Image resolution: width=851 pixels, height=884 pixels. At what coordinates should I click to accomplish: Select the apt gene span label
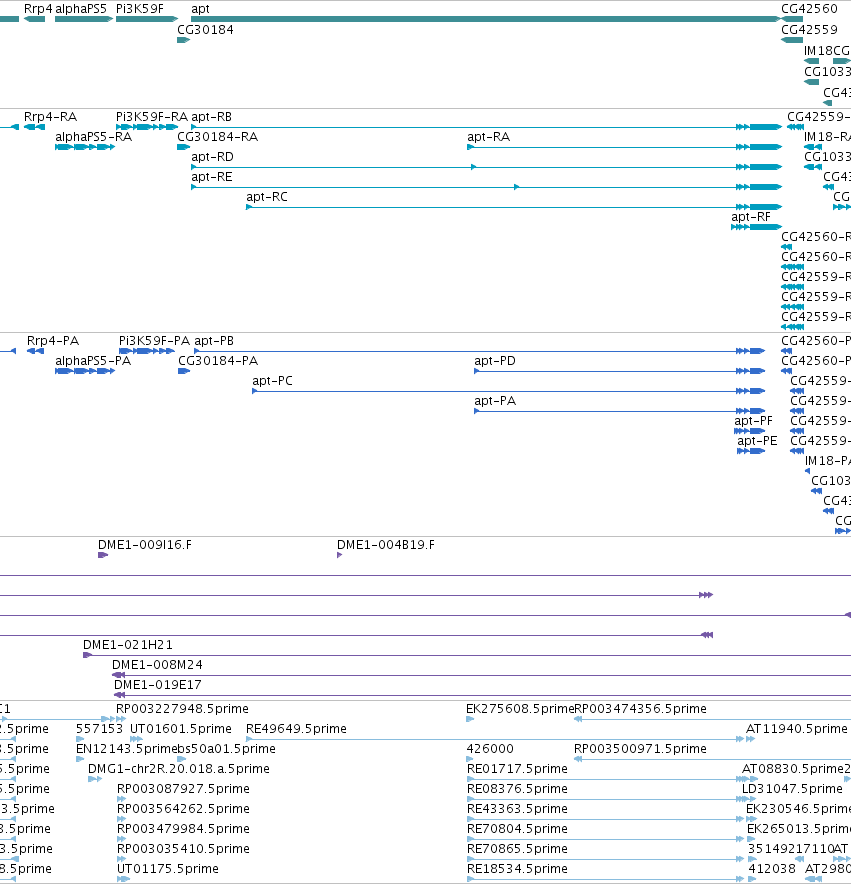click(200, 9)
